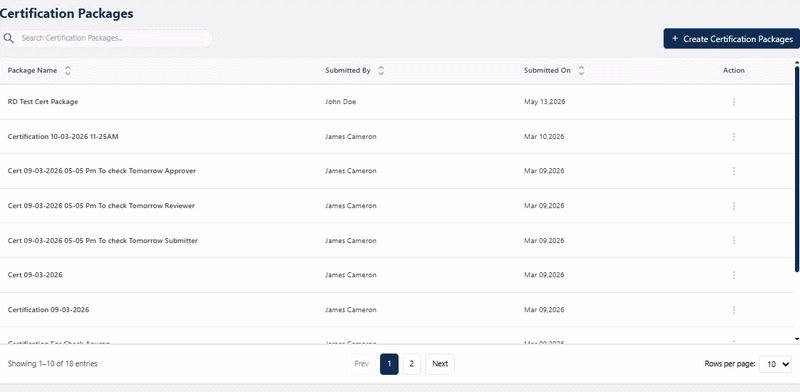Click 'John Doe' submitter cell
The height and width of the screenshot is (392, 800).
pos(340,102)
